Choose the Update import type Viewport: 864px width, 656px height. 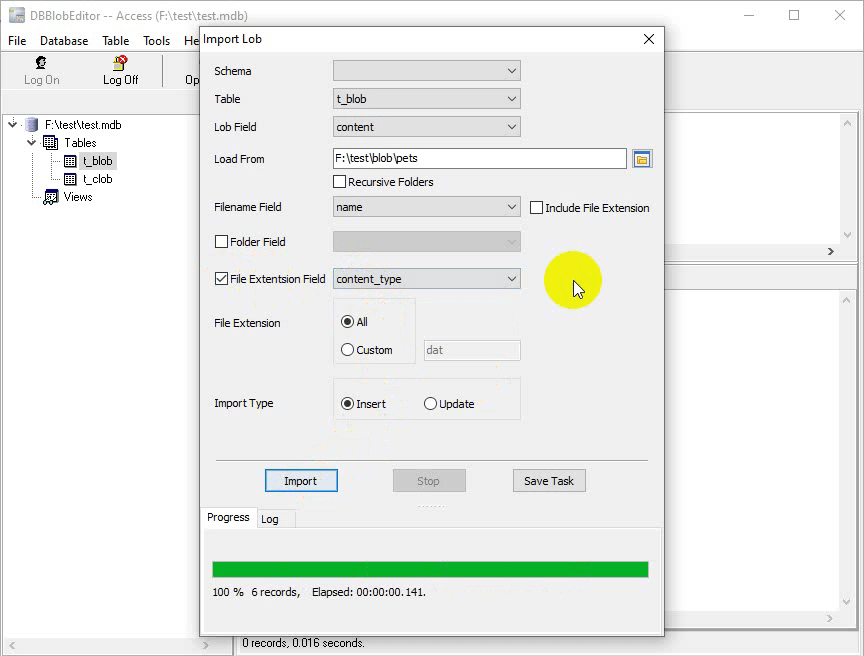[x=430, y=404]
